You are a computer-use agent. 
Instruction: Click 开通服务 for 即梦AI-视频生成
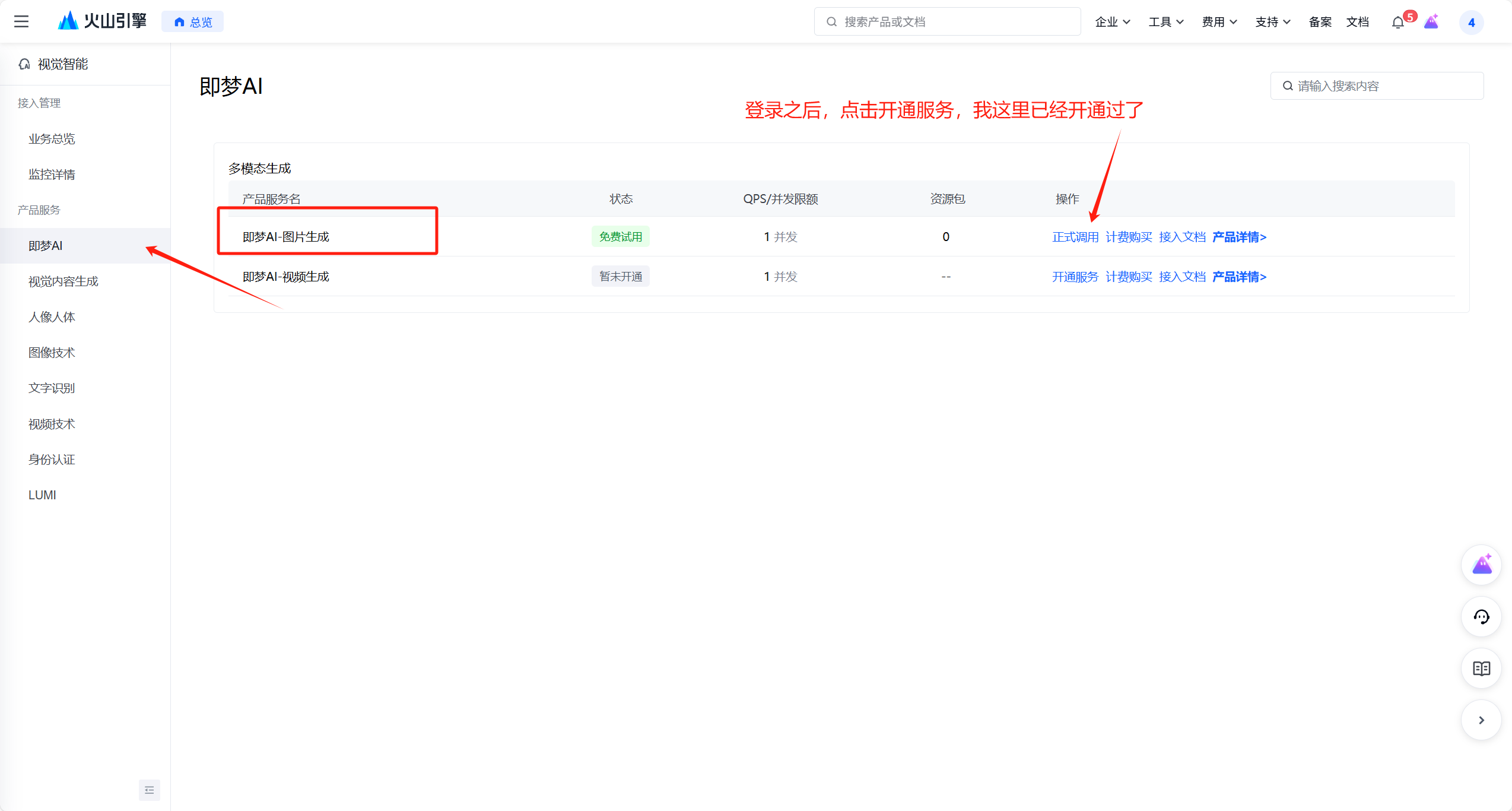coord(1075,277)
